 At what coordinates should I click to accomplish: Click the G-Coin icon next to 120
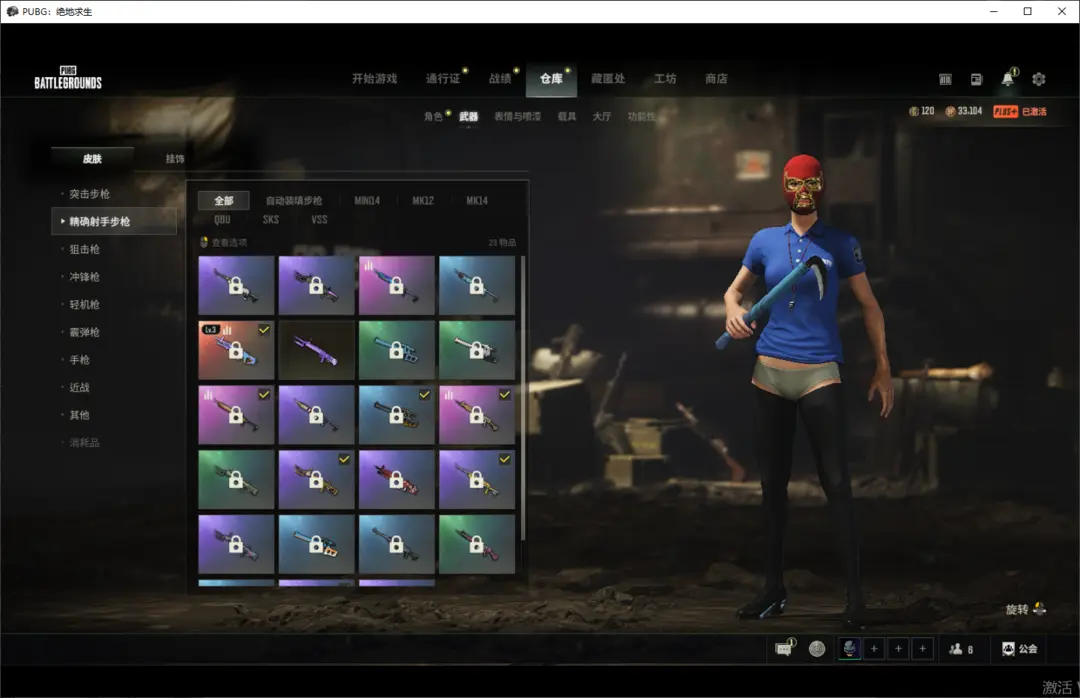914,111
